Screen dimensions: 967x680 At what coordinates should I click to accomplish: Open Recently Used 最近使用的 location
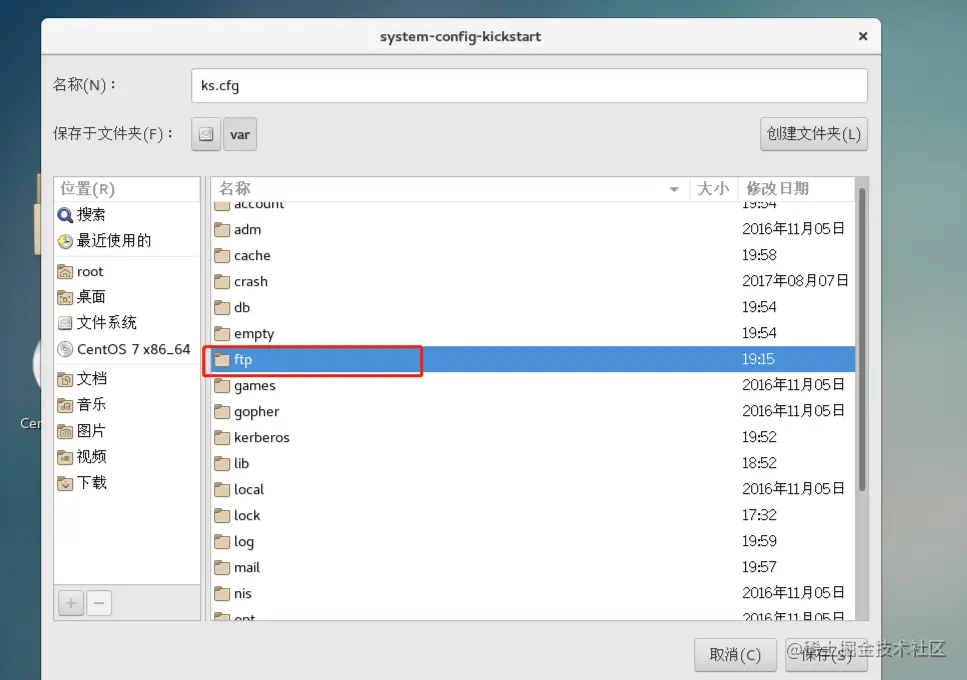[126, 240]
